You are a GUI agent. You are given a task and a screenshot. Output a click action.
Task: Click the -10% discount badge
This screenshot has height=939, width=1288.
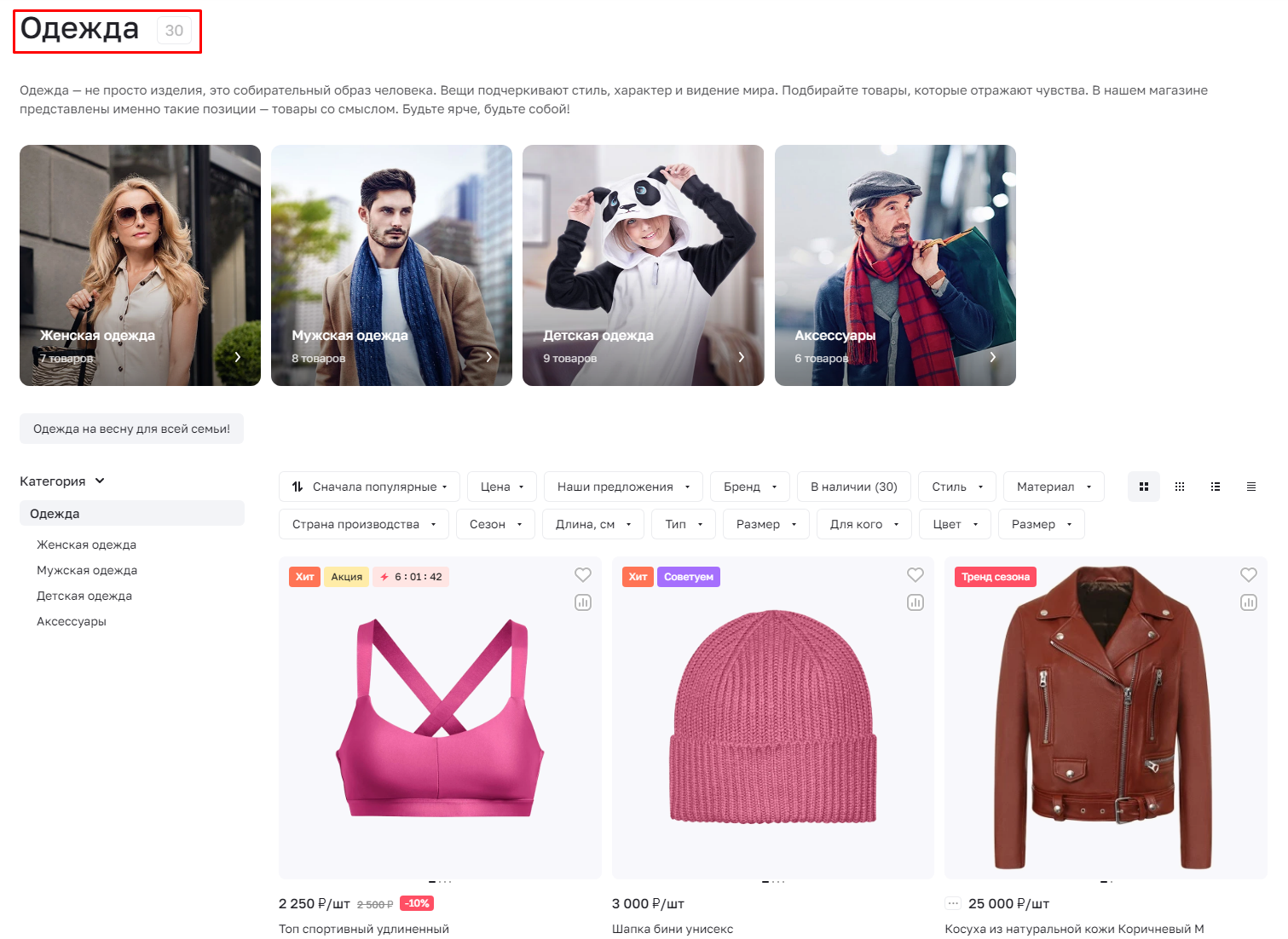pos(417,903)
